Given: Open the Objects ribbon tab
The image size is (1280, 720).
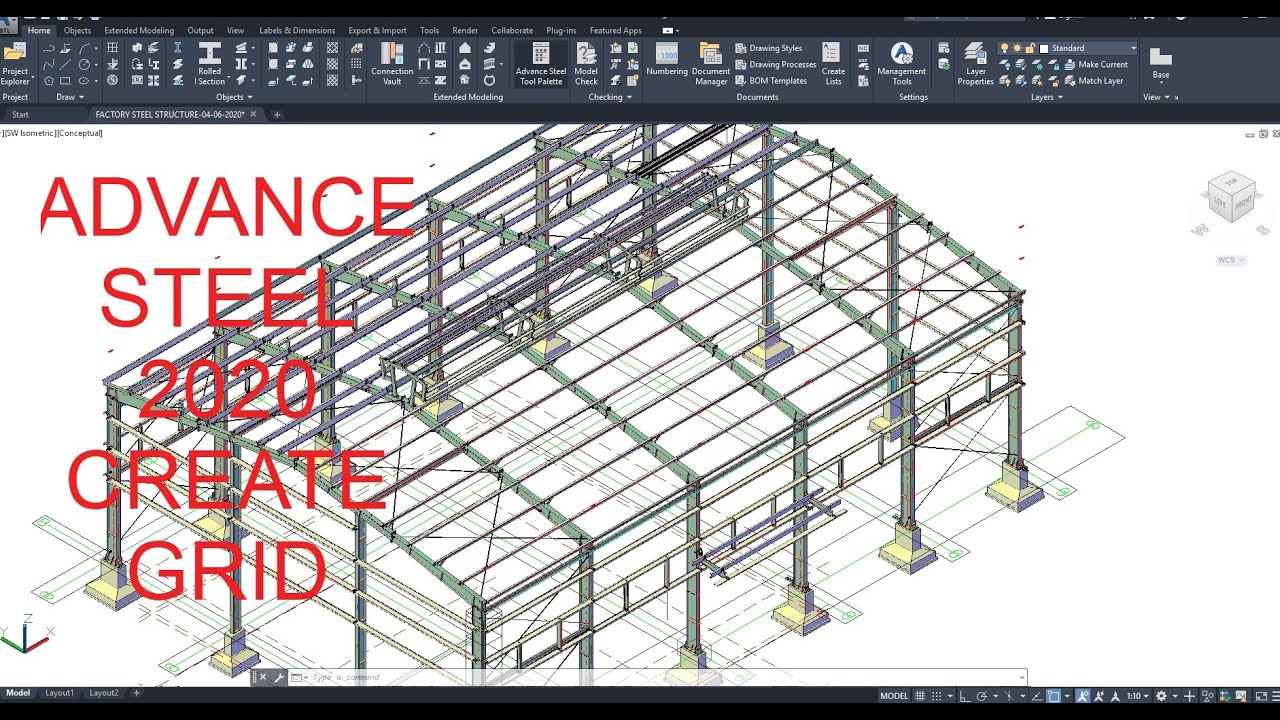Looking at the screenshot, I should (x=77, y=30).
